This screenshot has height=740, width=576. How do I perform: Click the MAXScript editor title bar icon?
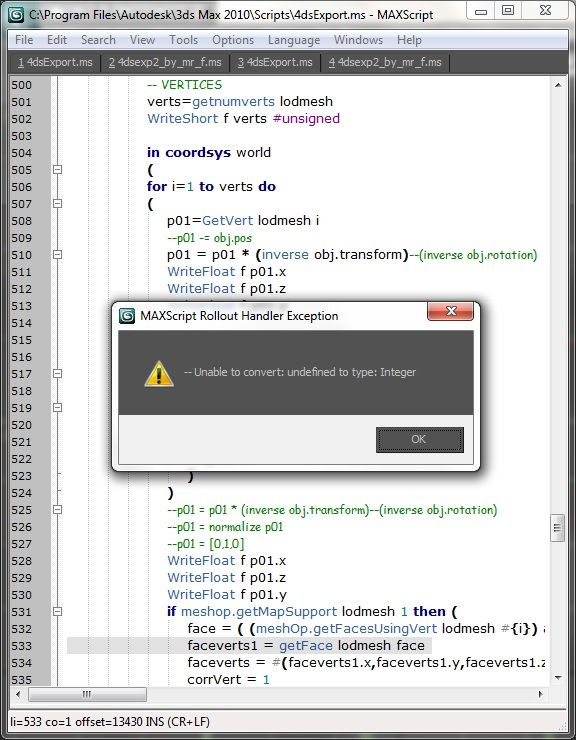16,15
